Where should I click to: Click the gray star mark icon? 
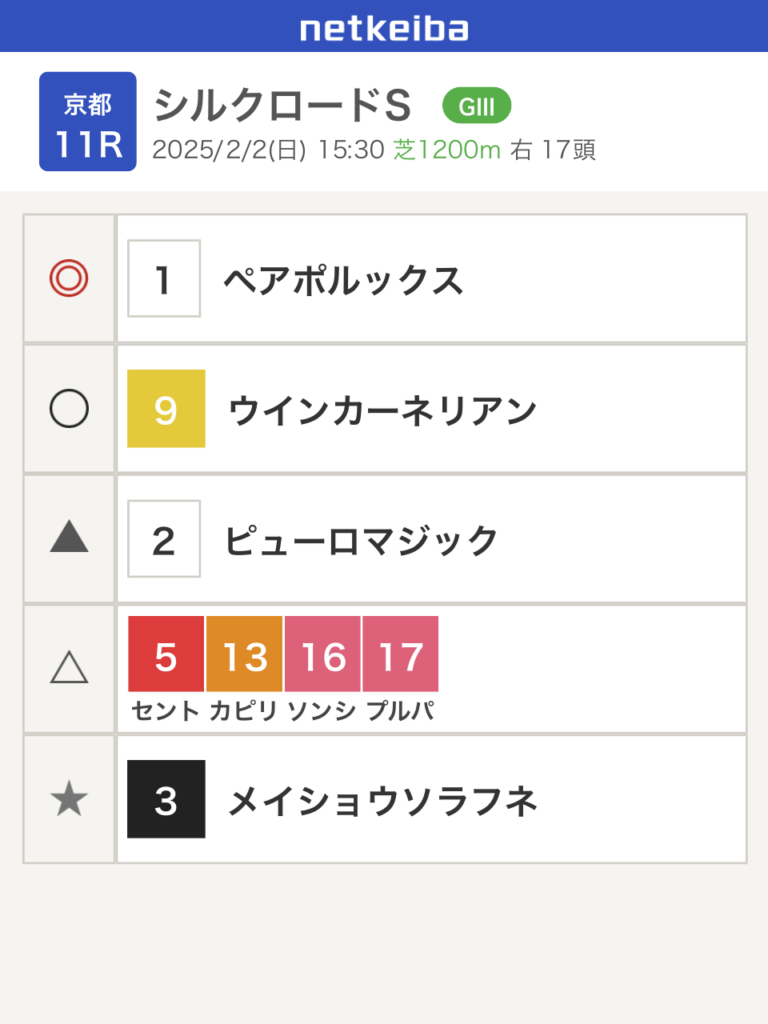pyautogui.click(x=69, y=799)
